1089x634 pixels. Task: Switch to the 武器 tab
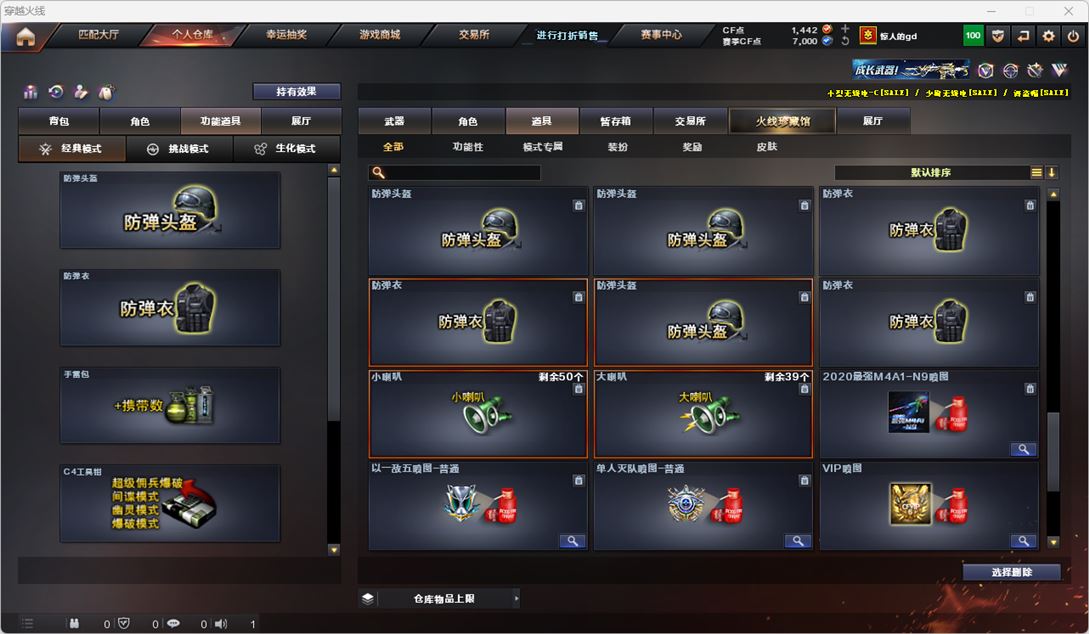pos(394,121)
